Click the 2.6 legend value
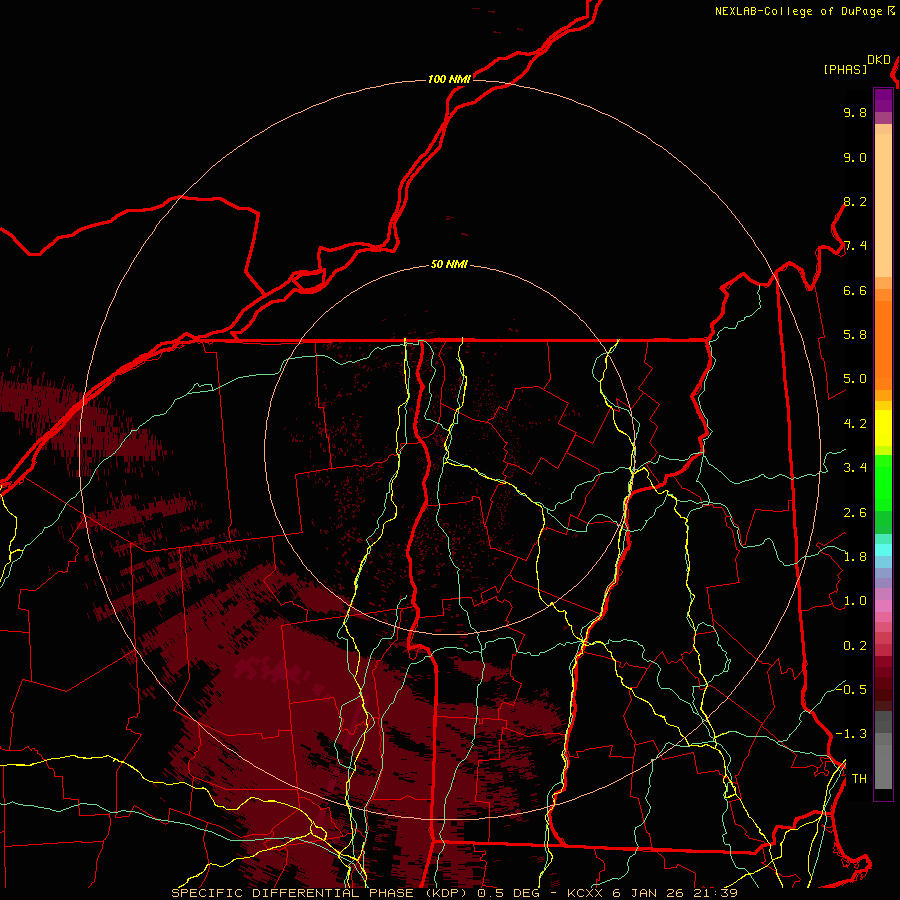The width and height of the screenshot is (900, 900). click(855, 513)
